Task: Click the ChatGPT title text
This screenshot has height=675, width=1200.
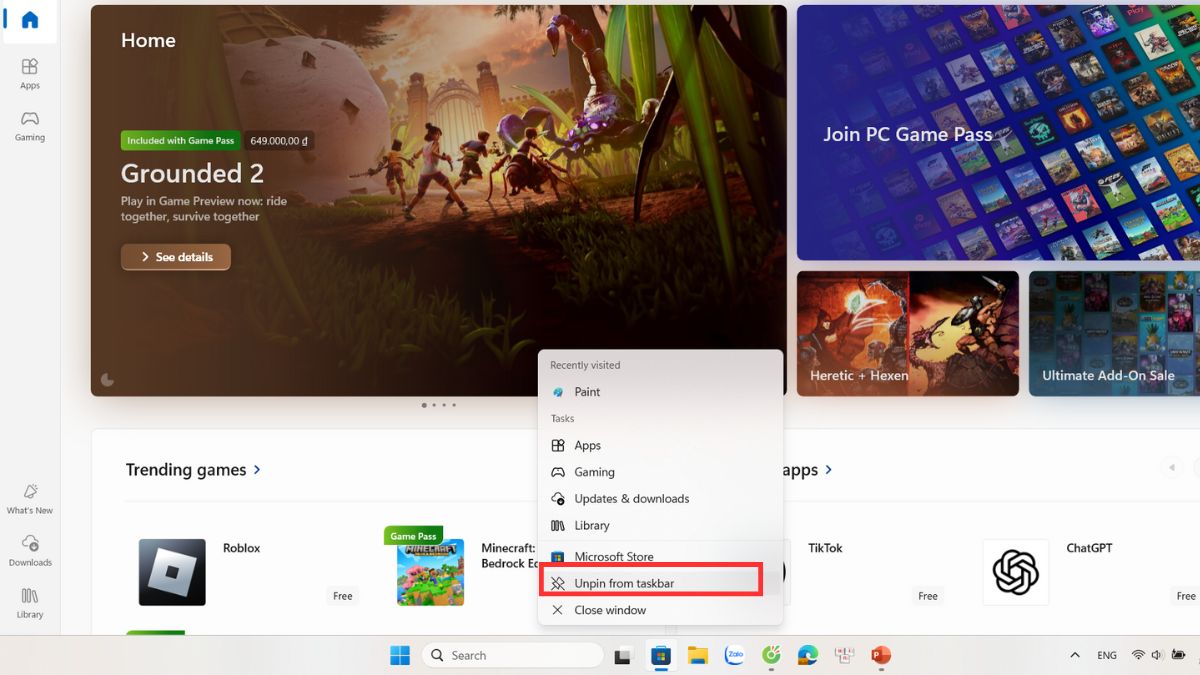Action: click(1089, 548)
